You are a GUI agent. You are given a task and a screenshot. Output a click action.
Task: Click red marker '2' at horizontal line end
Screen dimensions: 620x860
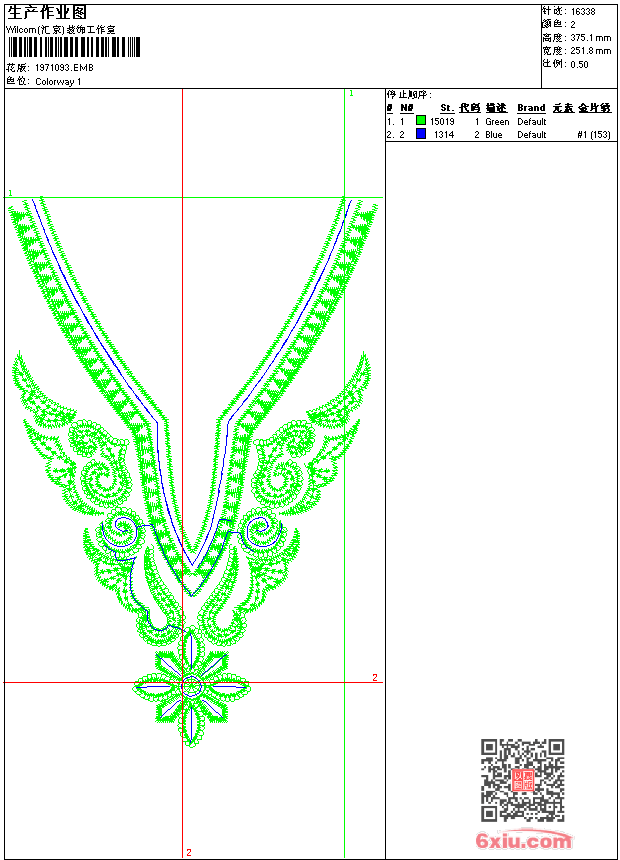(x=375, y=677)
